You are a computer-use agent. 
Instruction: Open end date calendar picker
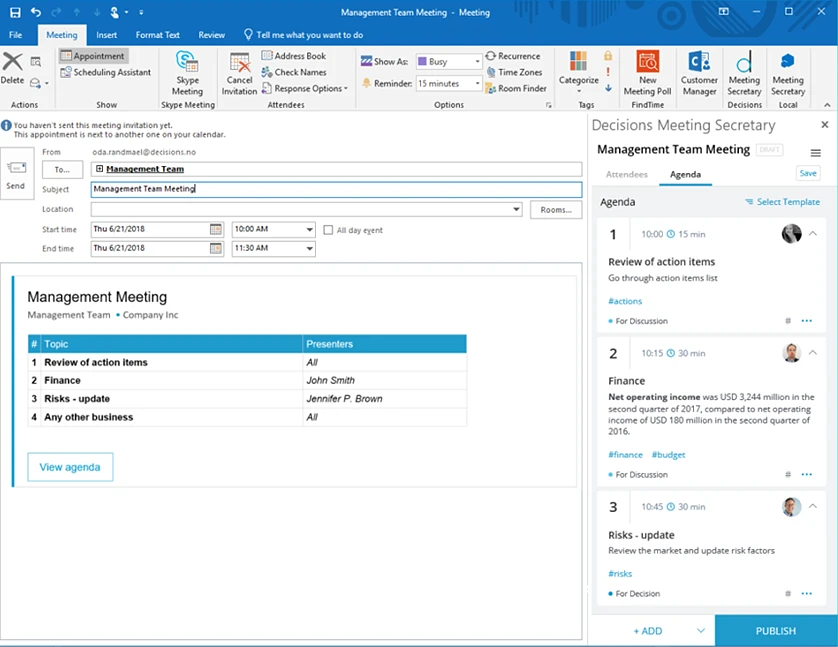click(x=215, y=248)
